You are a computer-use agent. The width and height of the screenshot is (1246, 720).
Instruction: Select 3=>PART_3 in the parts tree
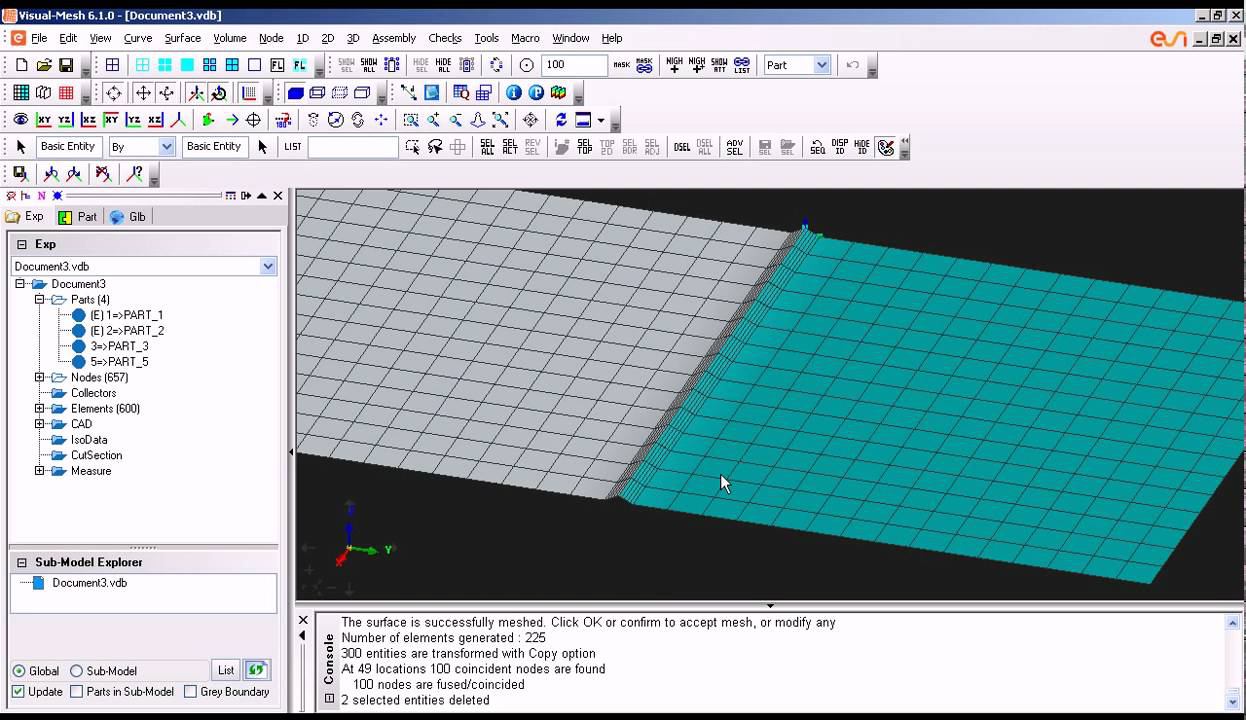119,346
